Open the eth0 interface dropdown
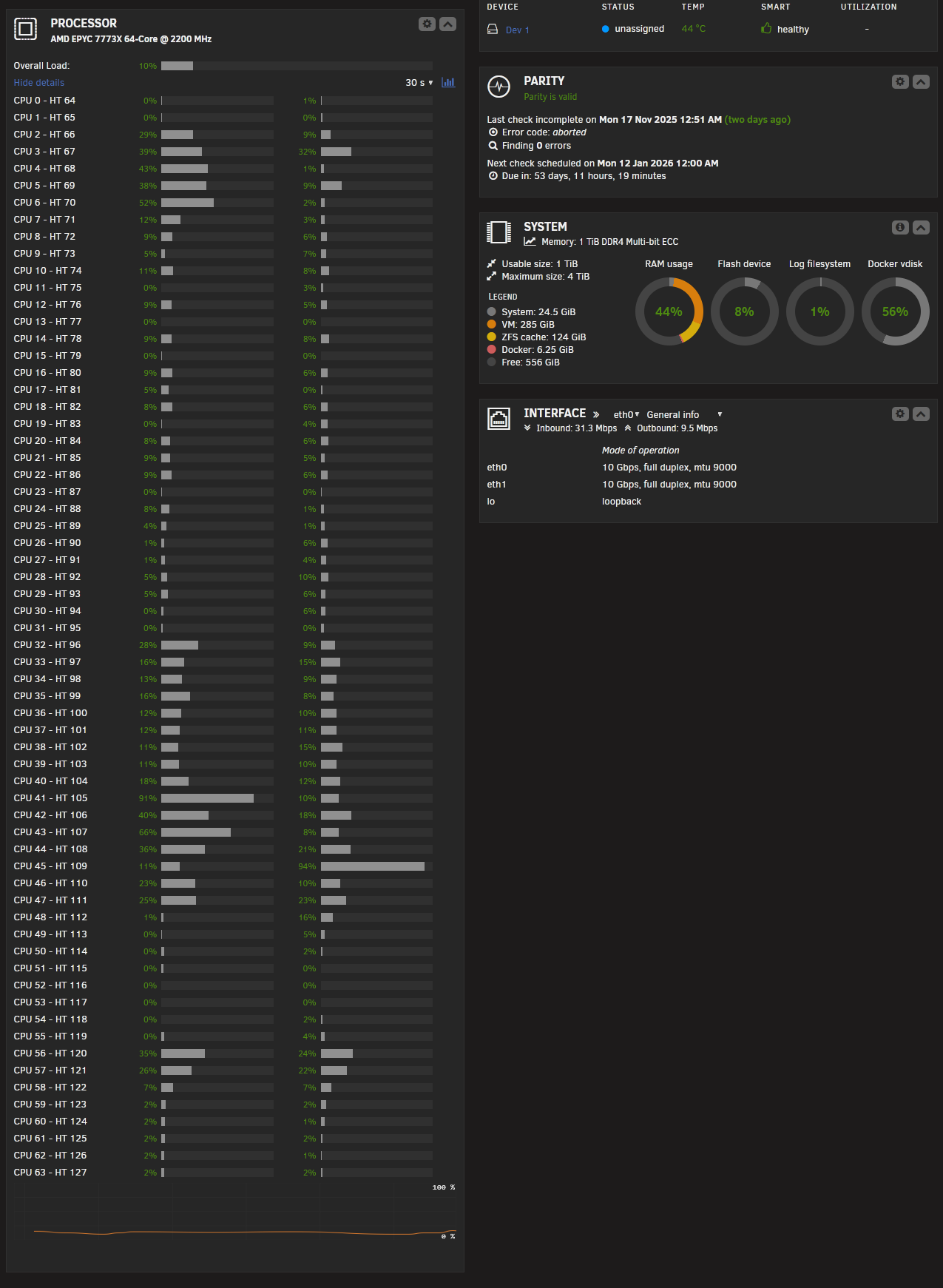Viewport: 943px width, 1288px height. 626,414
